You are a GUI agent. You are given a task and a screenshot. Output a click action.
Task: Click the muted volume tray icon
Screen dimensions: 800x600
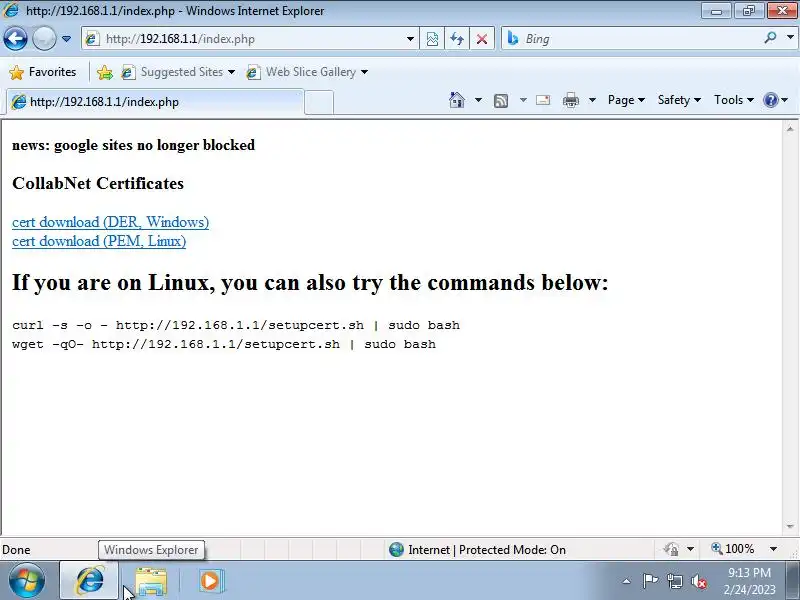click(x=698, y=581)
